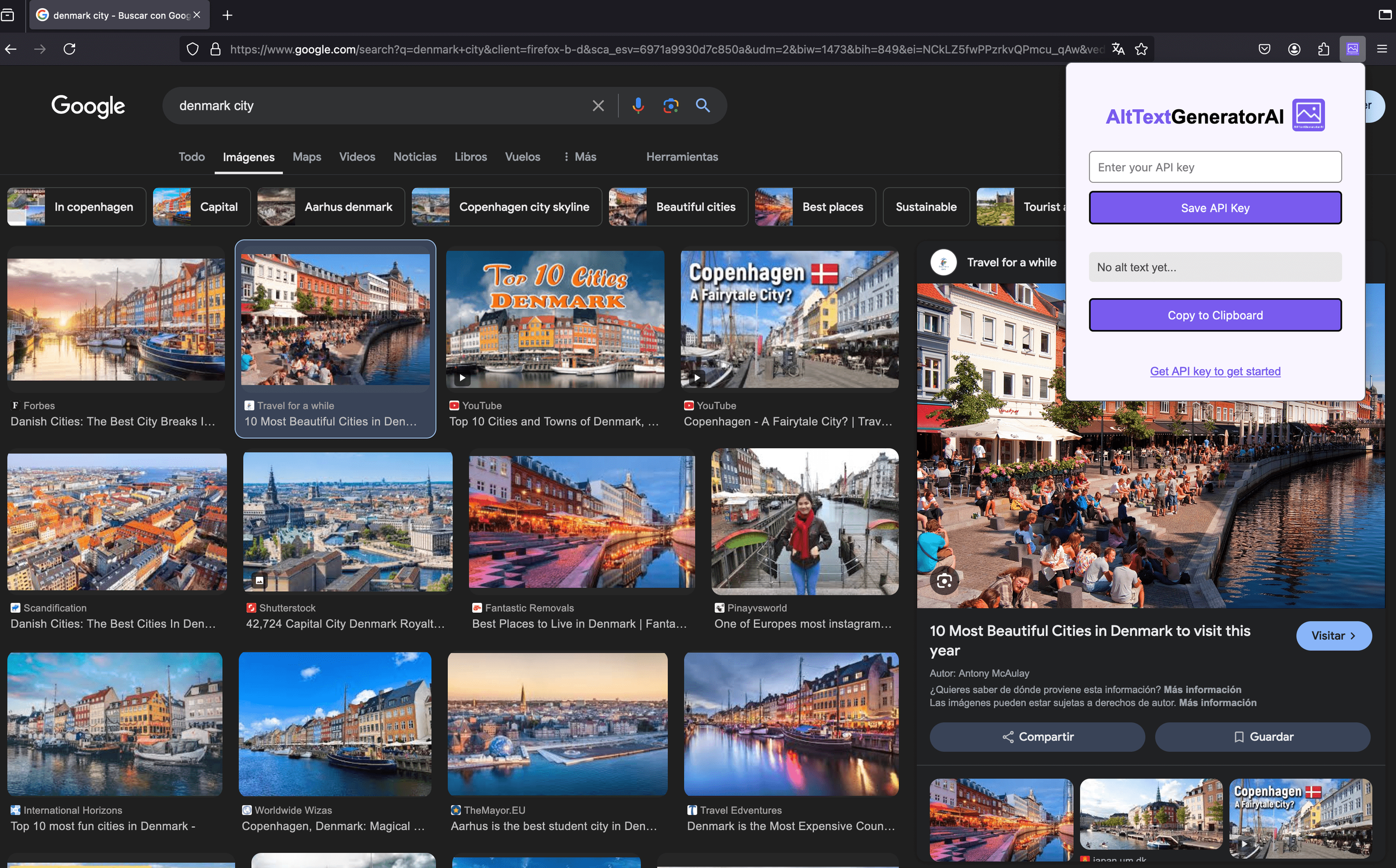
Task: Open the Scandification aerial city thumbnail
Action: click(117, 521)
